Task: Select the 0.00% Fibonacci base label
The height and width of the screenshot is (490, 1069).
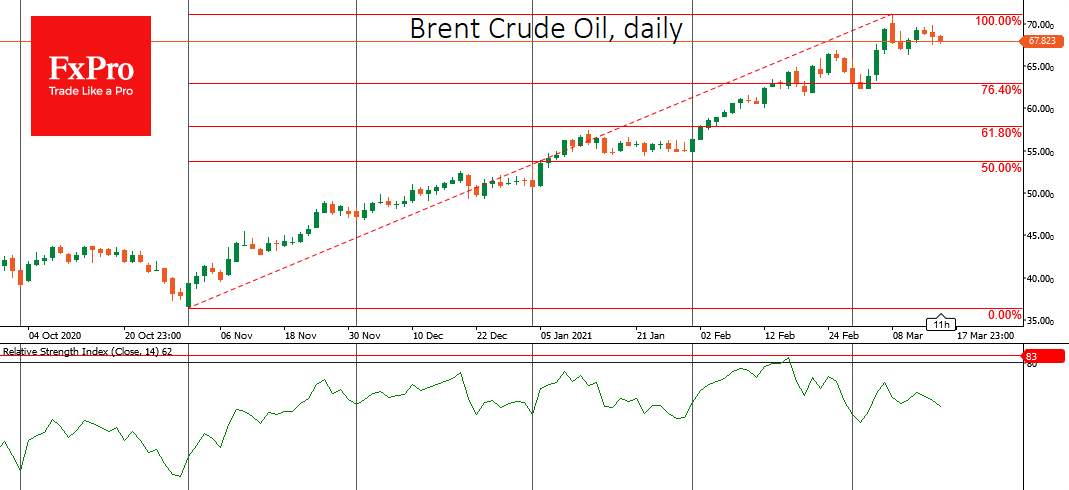Action: 1003,315
